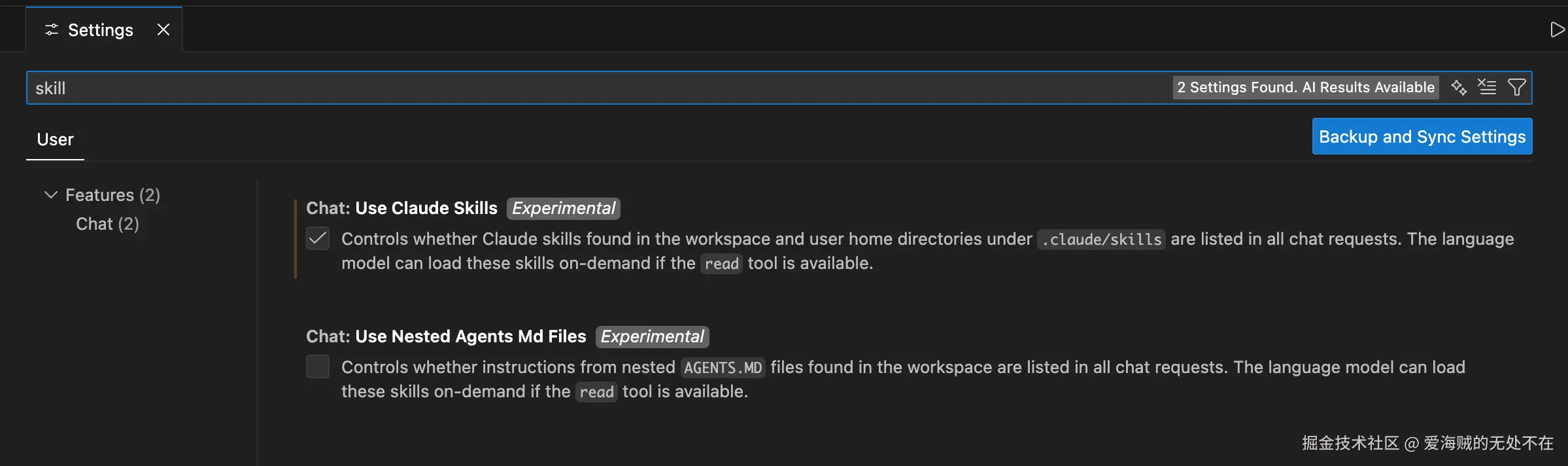Disable the Use Claude Skills checkbox
This screenshot has height=466, width=1568.
click(x=318, y=239)
